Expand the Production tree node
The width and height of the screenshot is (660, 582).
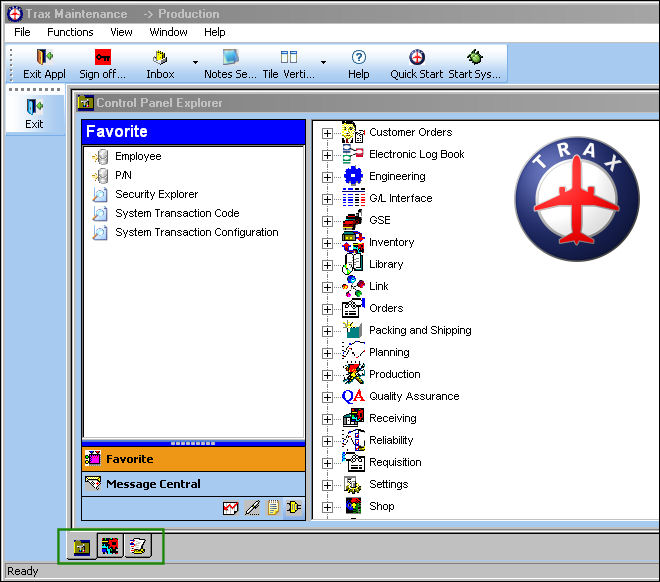[x=327, y=375]
